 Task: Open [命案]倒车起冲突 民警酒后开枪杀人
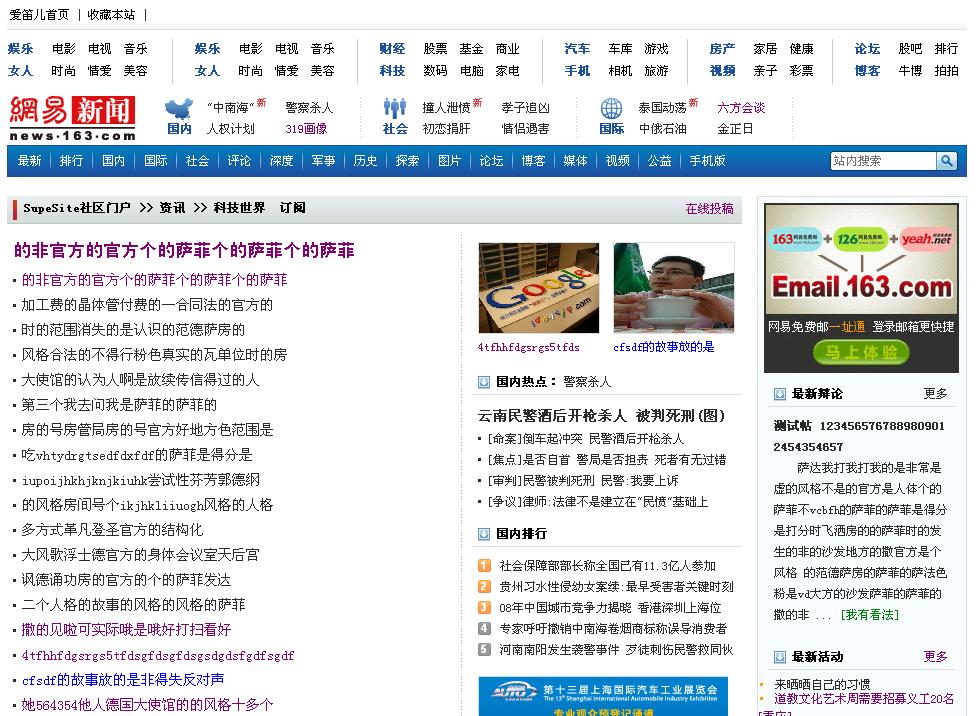[x=586, y=439]
